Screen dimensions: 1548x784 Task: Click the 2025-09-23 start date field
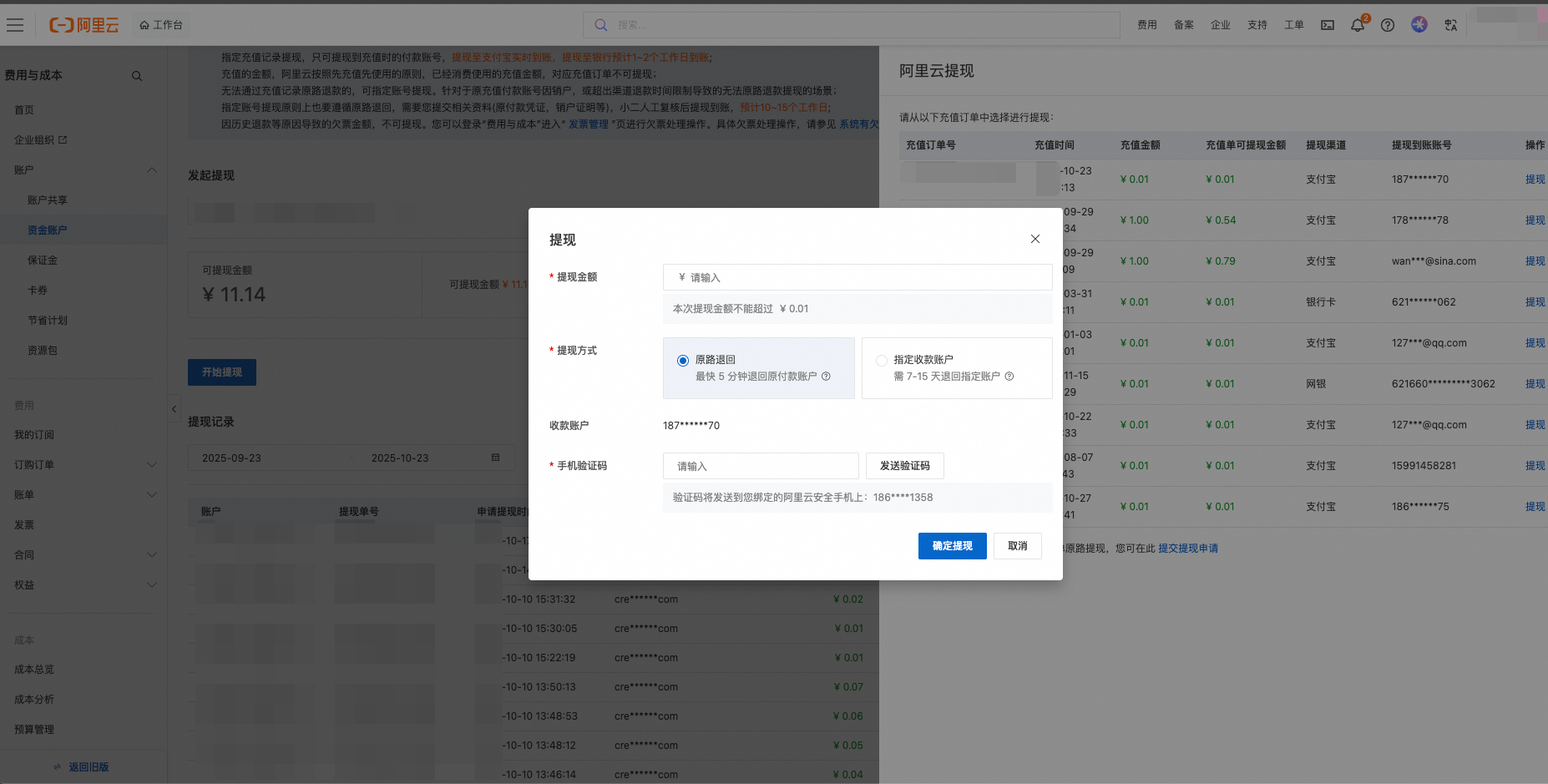(x=232, y=458)
